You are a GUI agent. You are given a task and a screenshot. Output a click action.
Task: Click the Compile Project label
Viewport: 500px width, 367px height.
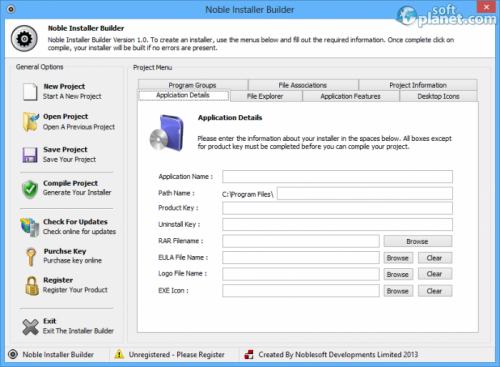70,183
